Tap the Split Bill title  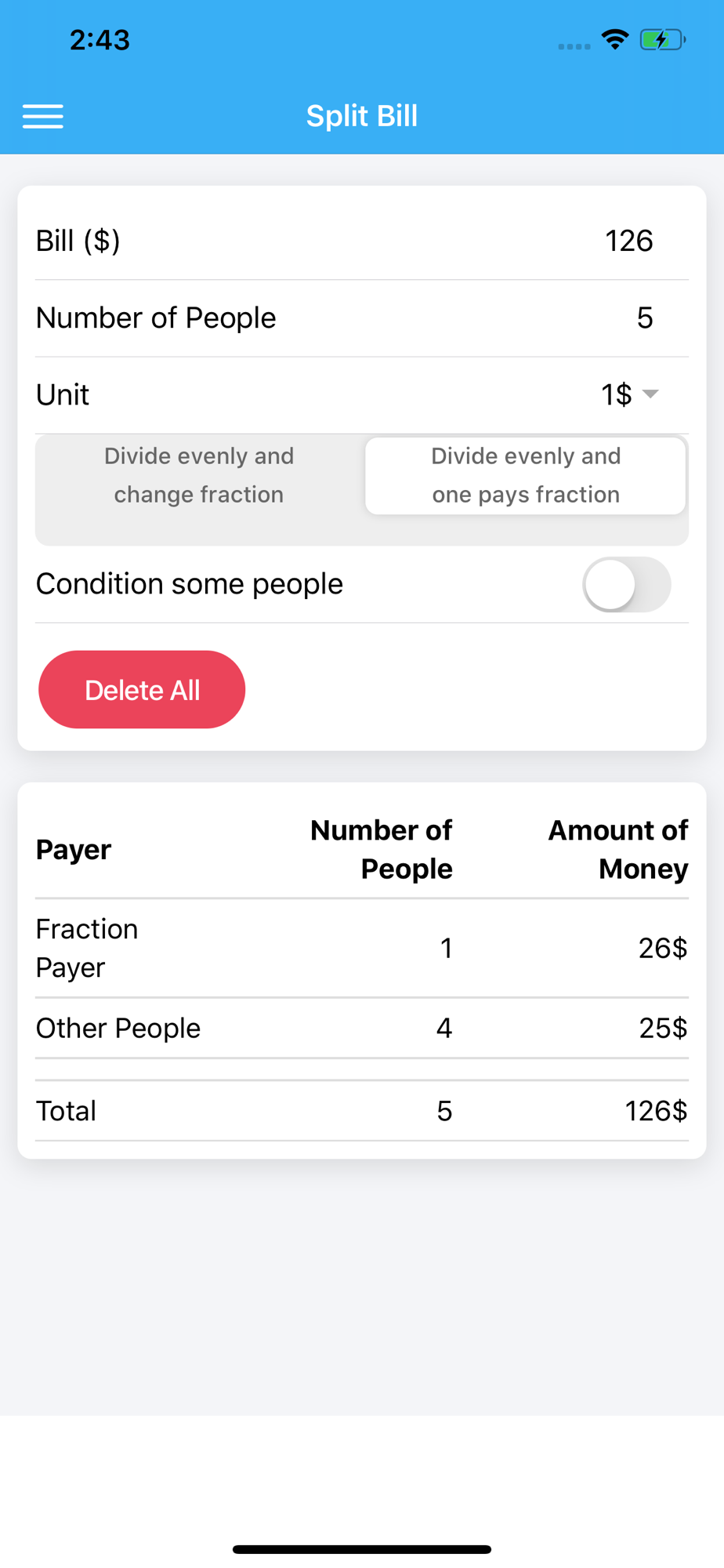coord(362,116)
